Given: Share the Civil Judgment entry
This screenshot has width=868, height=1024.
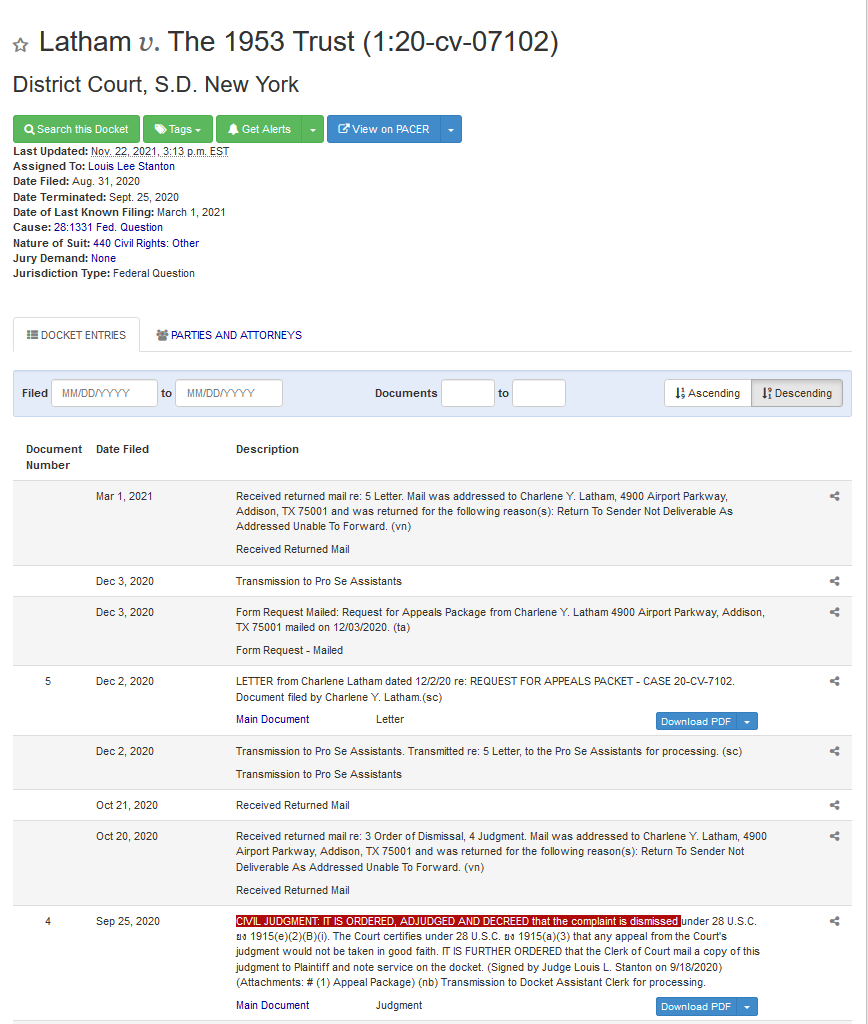Looking at the screenshot, I should (x=834, y=921).
